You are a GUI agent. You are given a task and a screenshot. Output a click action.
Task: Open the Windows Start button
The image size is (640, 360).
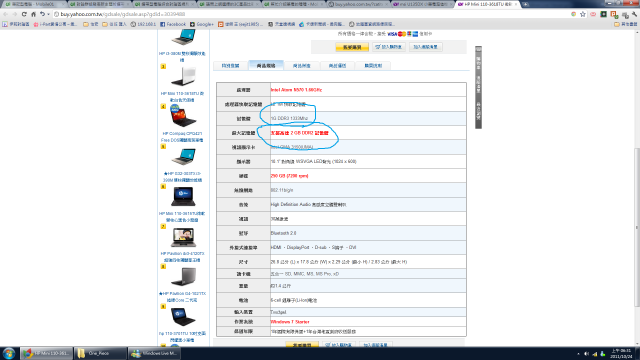click(x=9, y=353)
